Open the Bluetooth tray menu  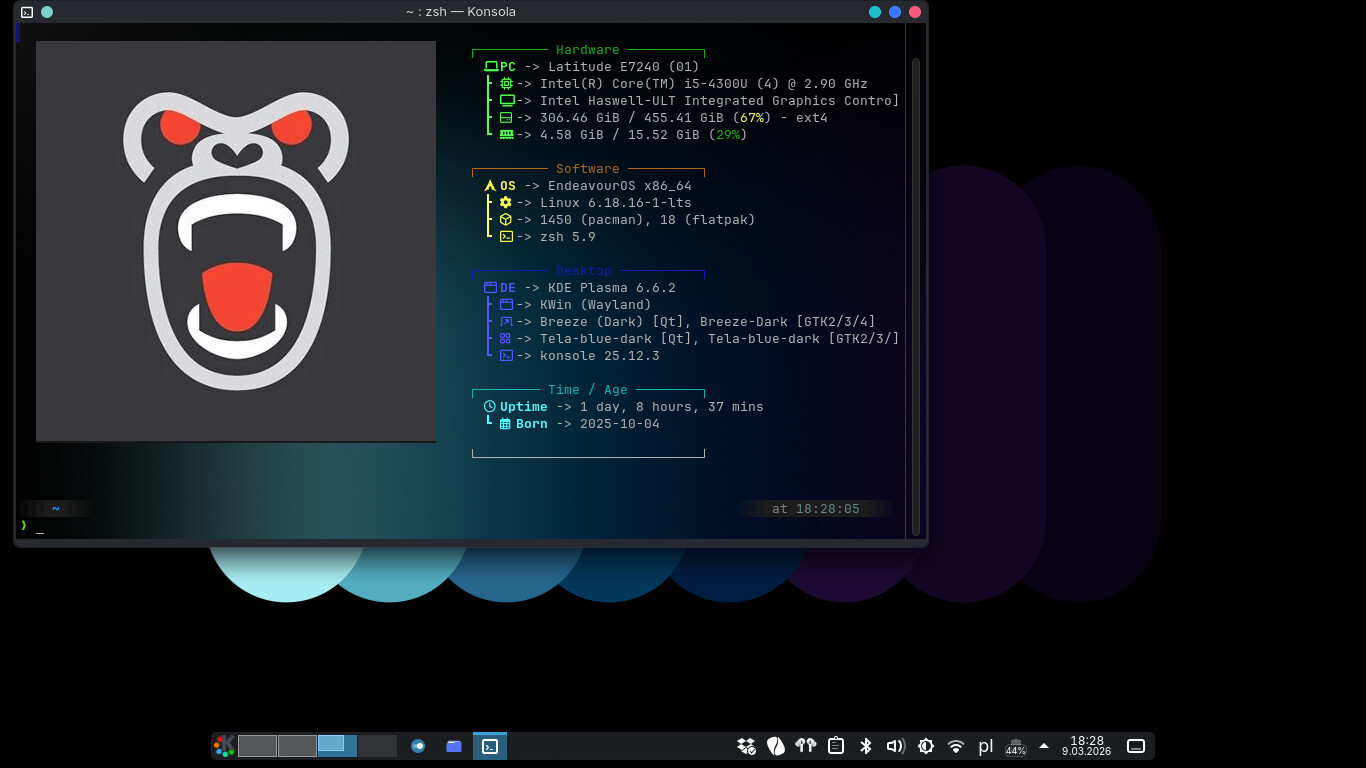pos(866,746)
